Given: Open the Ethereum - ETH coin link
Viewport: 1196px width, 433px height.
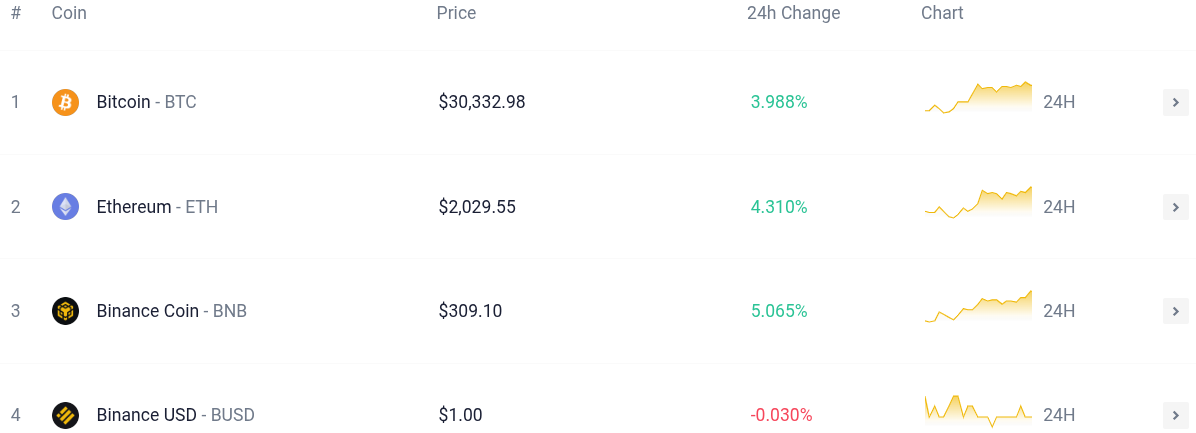Looking at the screenshot, I should [157, 207].
